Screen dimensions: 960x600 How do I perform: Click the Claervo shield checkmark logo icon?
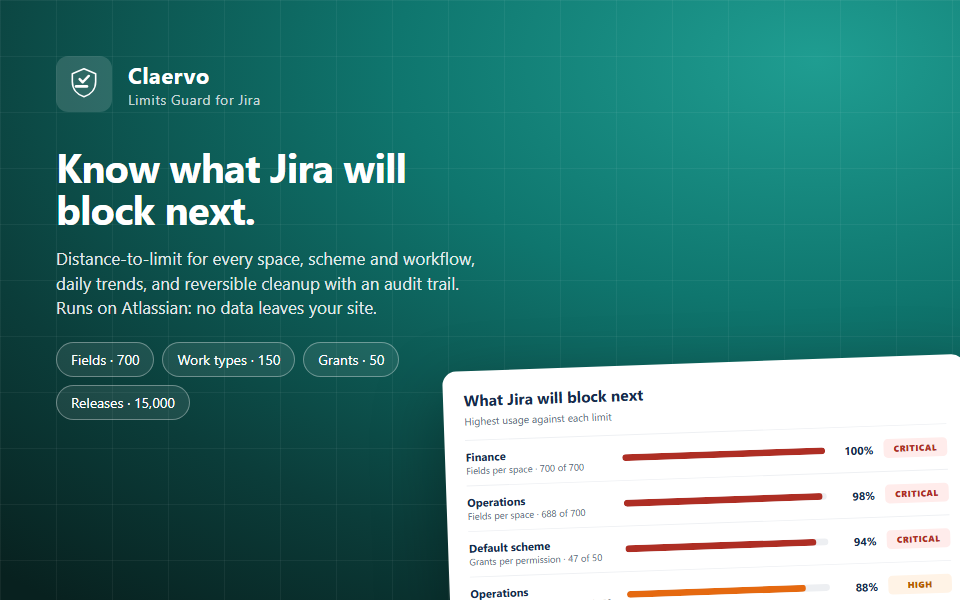click(x=84, y=84)
